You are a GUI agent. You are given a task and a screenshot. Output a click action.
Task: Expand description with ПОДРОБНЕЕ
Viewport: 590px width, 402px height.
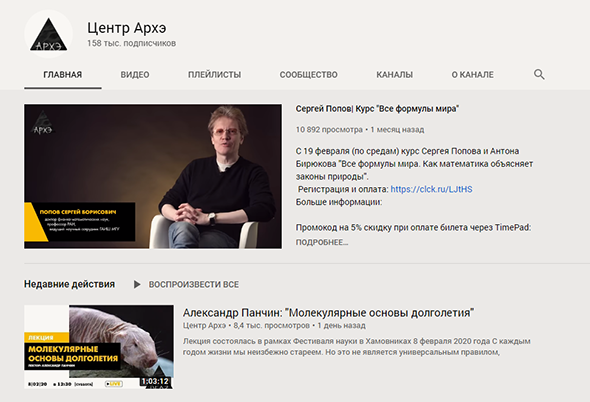tap(322, 242)
